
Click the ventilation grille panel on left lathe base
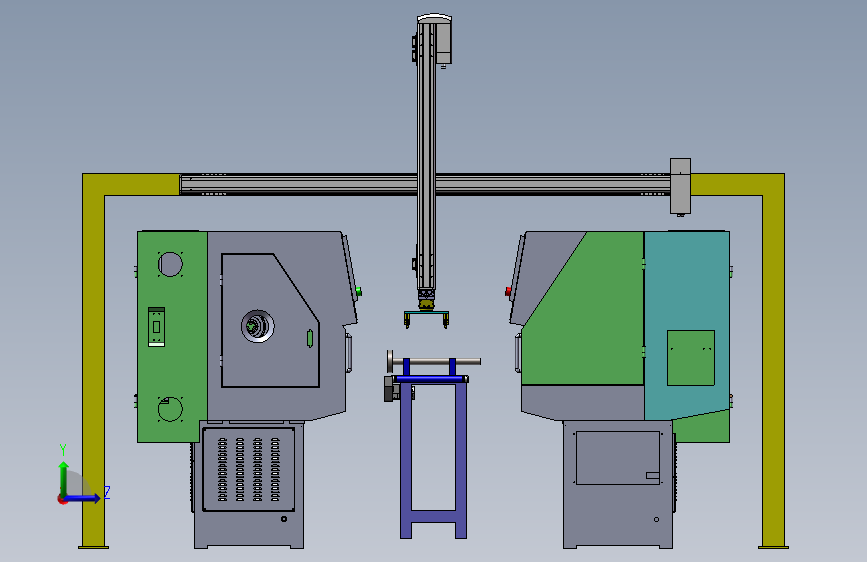(248, 469)
